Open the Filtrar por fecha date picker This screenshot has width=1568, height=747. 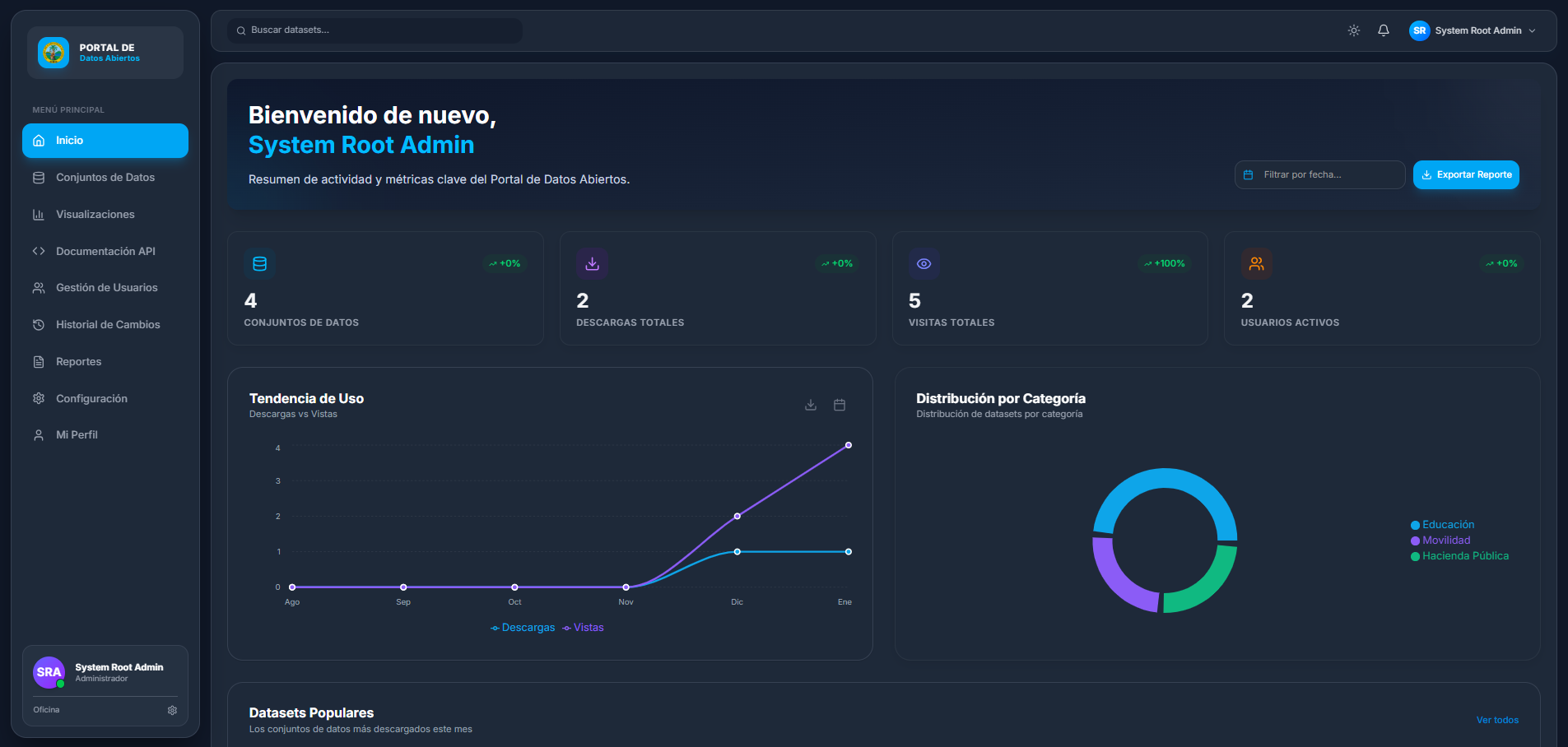pyautogui.click(x=1319, y=174)
